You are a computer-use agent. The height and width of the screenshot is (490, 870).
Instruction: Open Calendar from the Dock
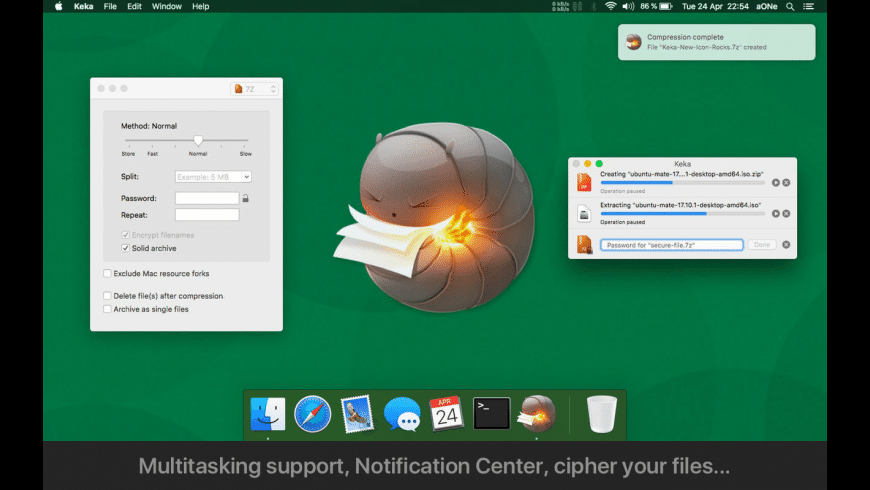(446, 414)
